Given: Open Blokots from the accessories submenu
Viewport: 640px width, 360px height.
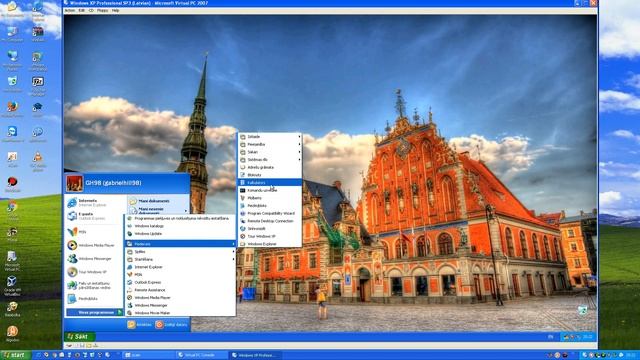Looking at the screenshot, I should 270,175.
